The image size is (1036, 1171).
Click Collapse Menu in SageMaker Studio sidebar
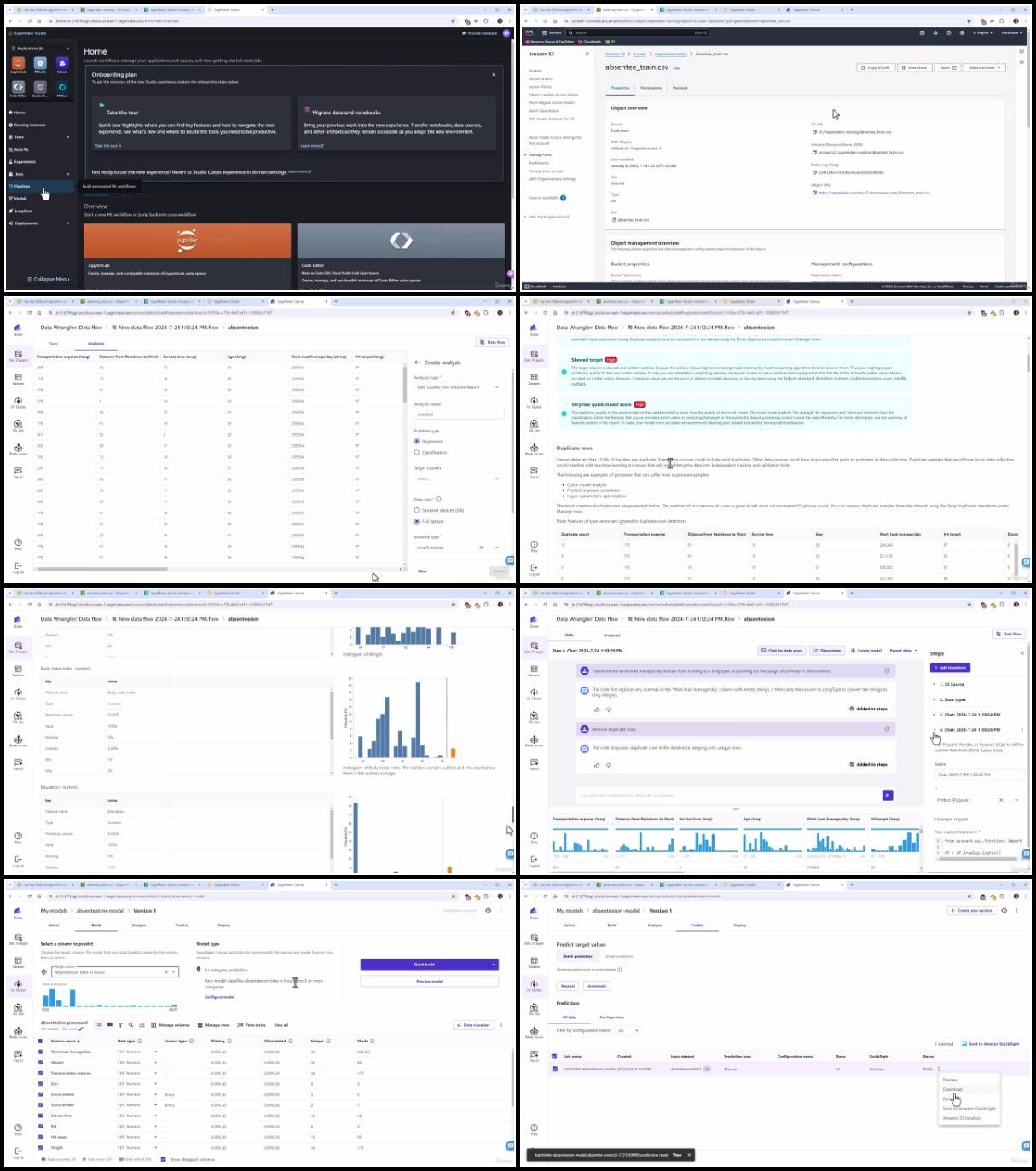click(x=48, y=279)
